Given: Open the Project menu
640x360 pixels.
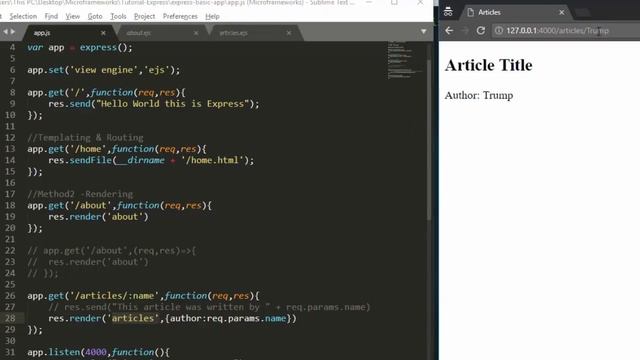Looking at the screenshot, I should (x=144, y=16).
